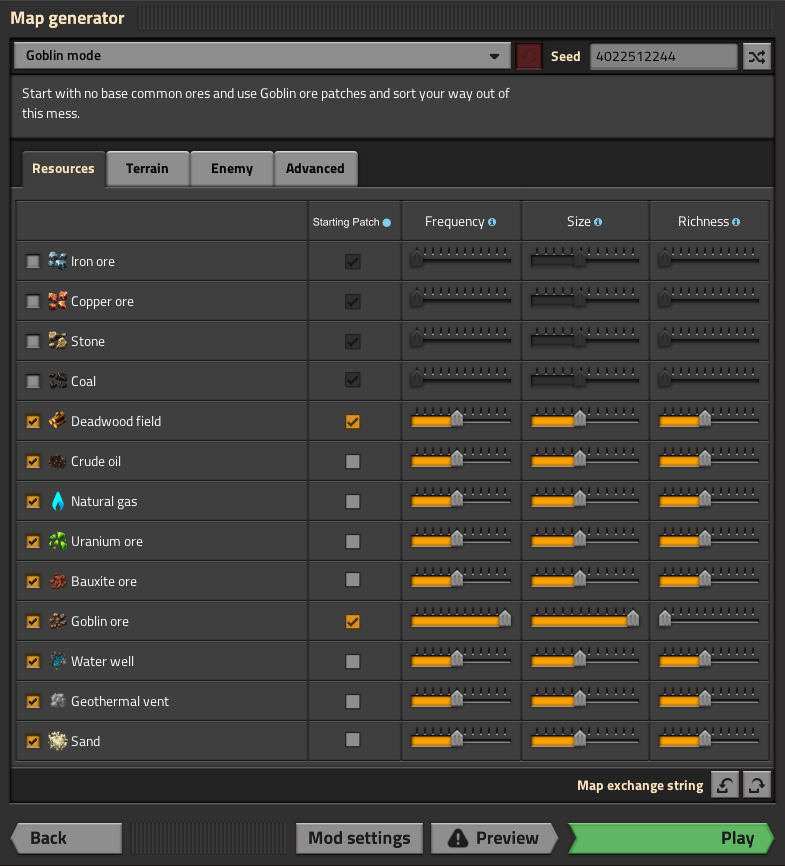
Task: Click the export map exchange string icon
Action: coord(757,785)
